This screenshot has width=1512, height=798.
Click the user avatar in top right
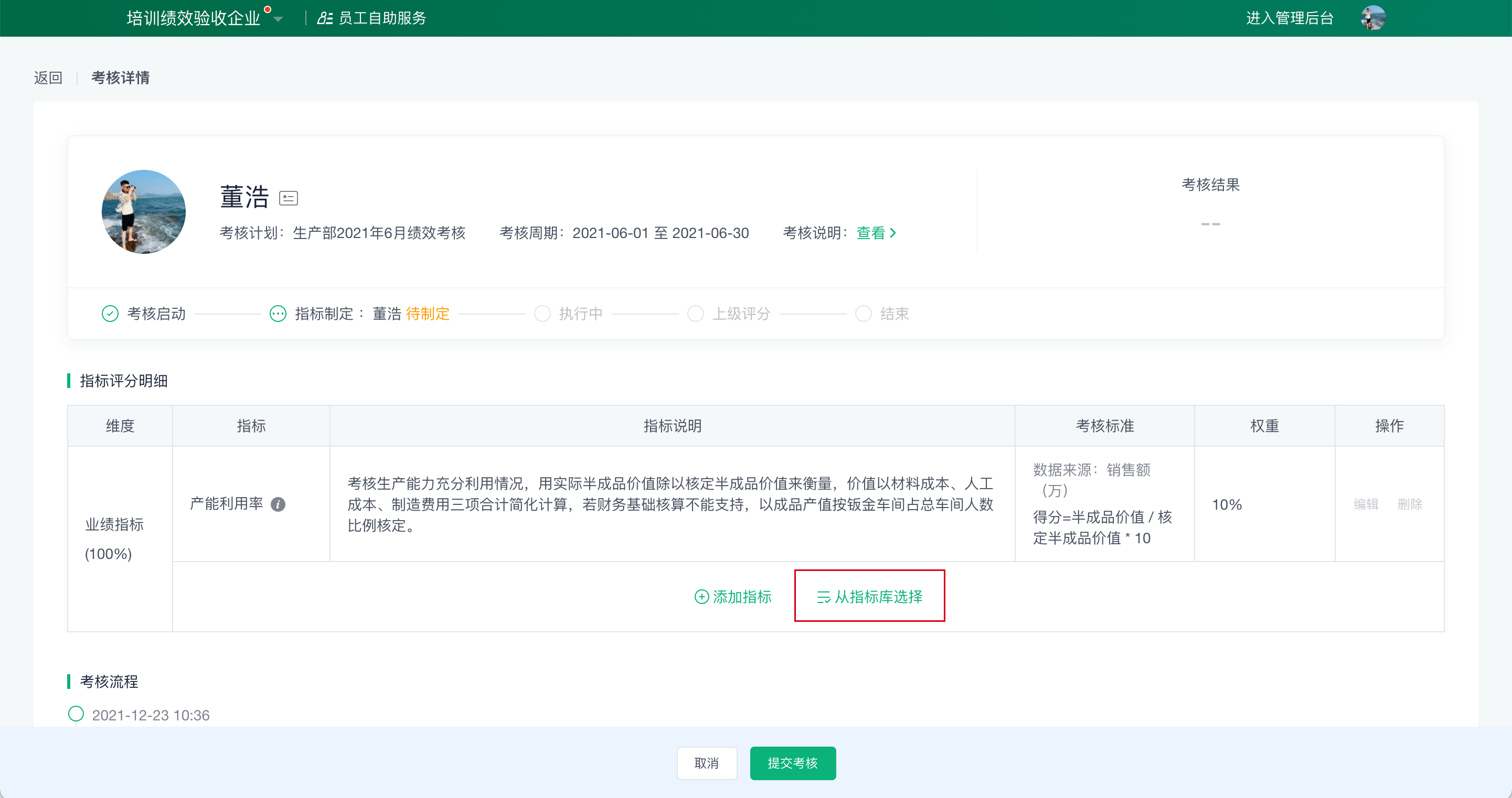(1373, 18)
